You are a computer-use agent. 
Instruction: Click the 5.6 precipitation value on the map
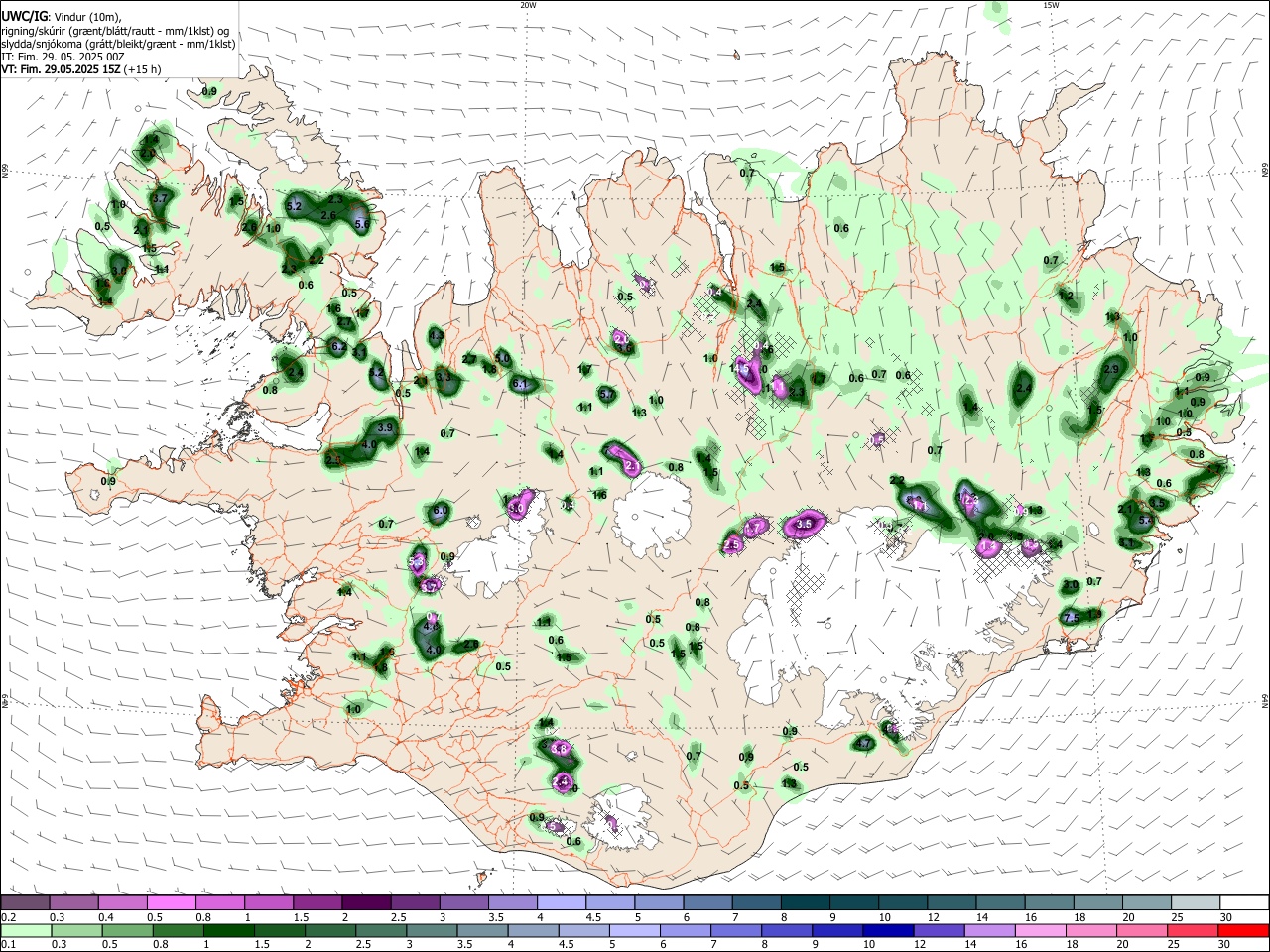pos(362,225)
